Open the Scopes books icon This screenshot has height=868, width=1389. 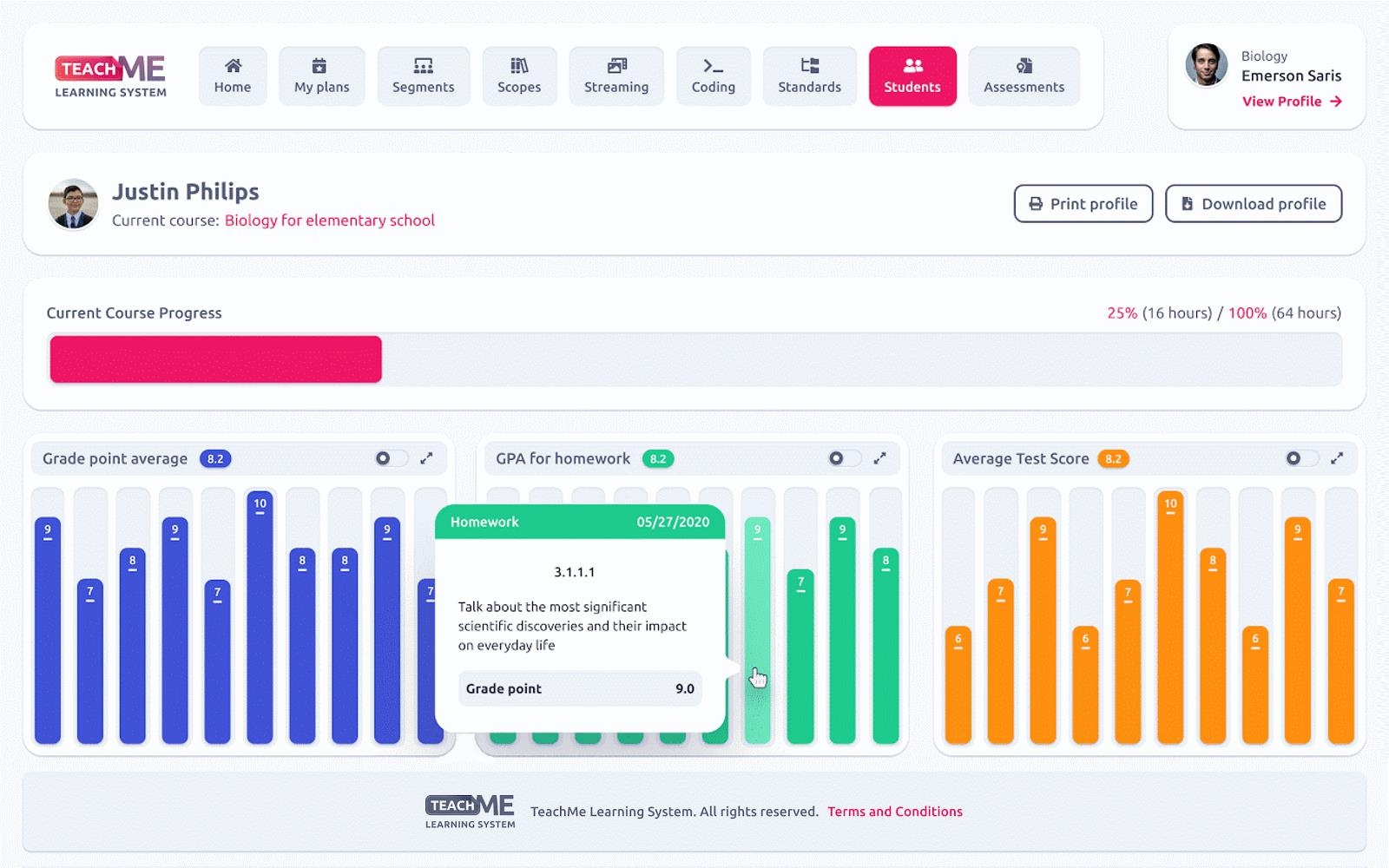(x=519, y=66)
